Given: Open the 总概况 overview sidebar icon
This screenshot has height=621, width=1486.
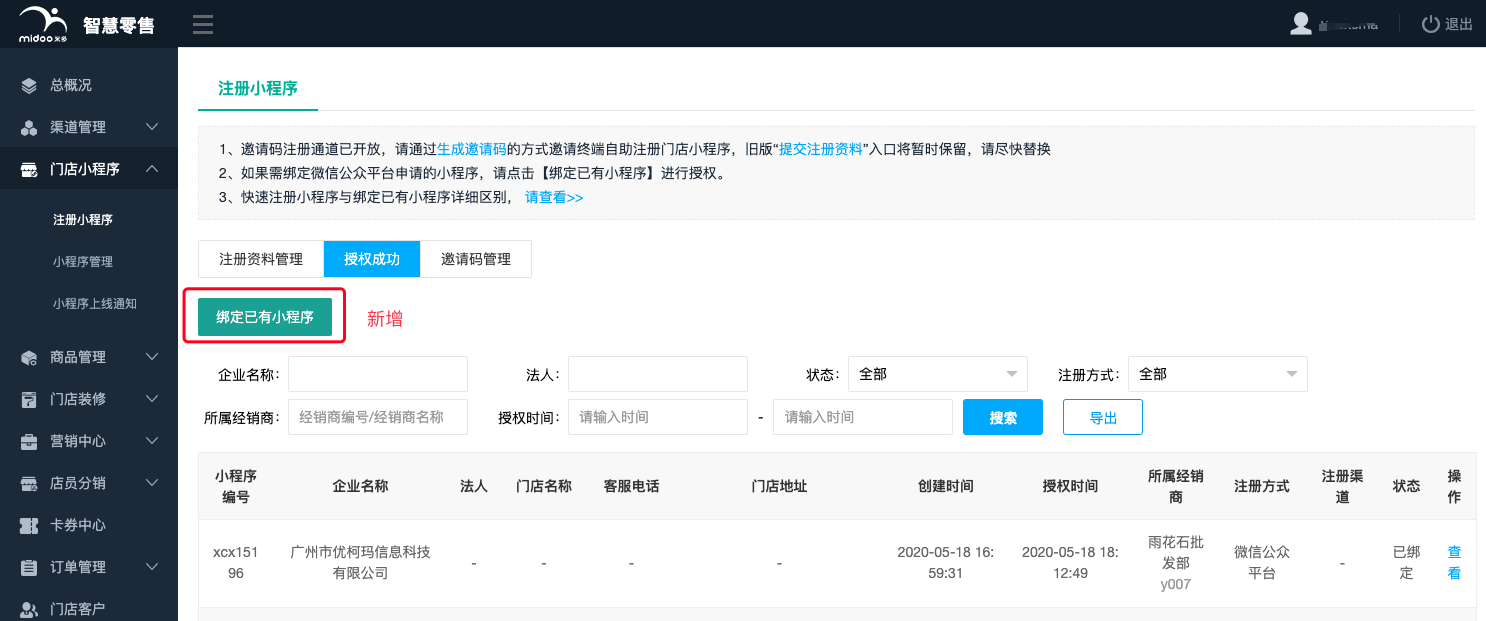Looking at the screenshot, I should [x=30, y=86].
